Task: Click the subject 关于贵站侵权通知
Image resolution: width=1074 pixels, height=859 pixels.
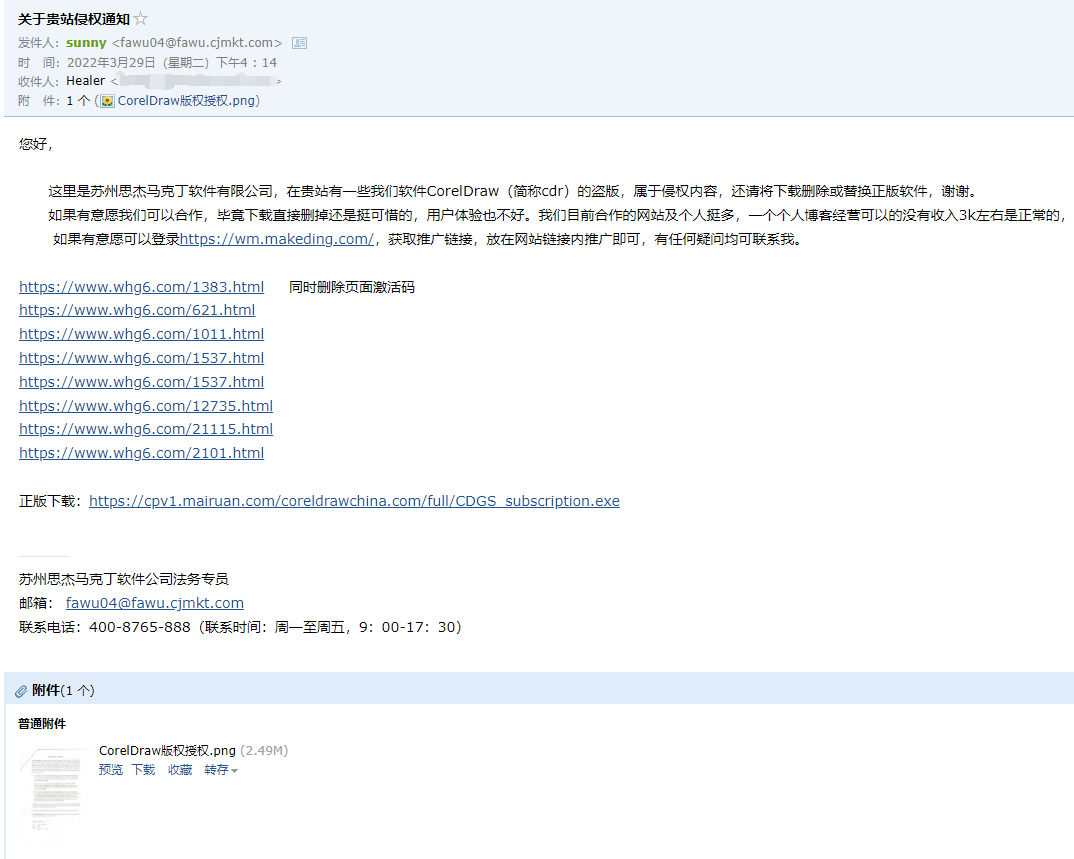Action: (74, 19)
